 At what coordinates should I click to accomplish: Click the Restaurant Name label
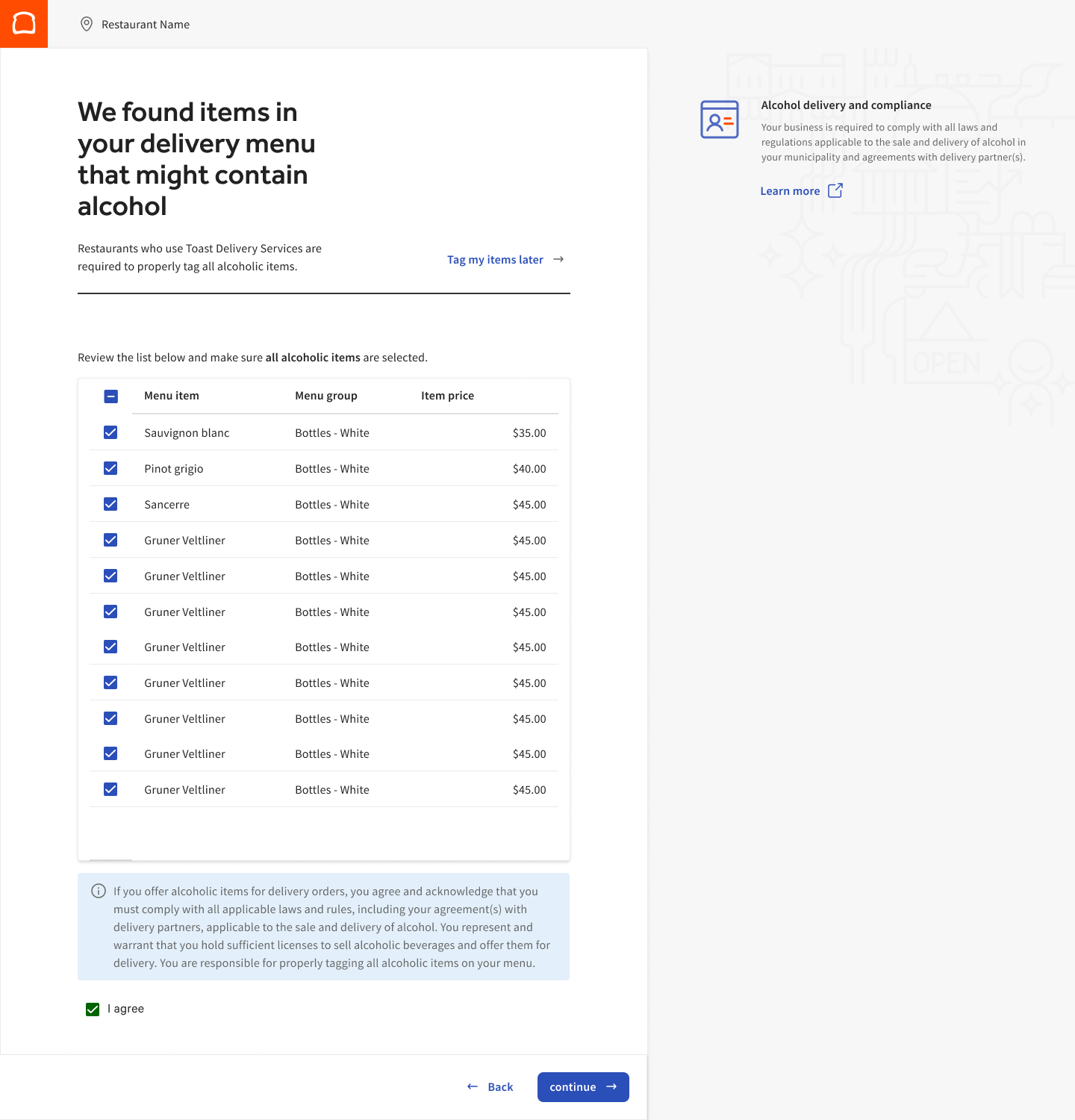coord(146,25)
